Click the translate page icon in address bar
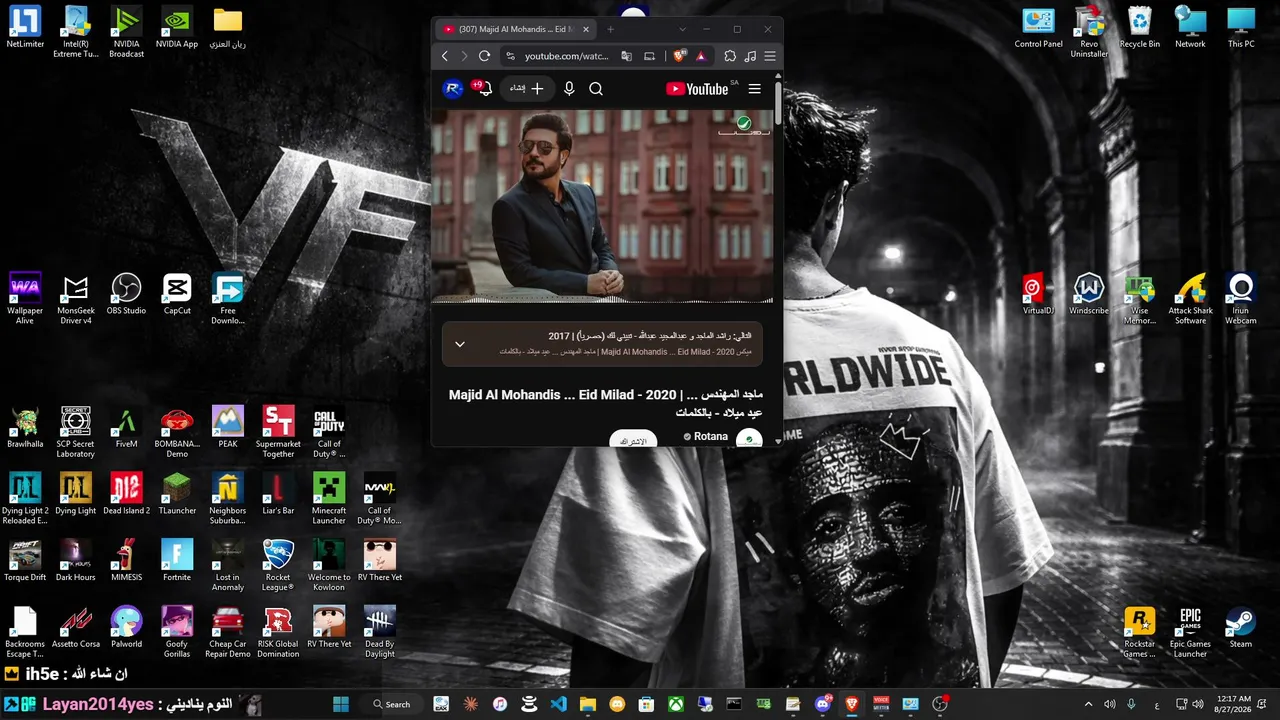Viewport: 1280px width, 720px height. [x=627, y=56]
